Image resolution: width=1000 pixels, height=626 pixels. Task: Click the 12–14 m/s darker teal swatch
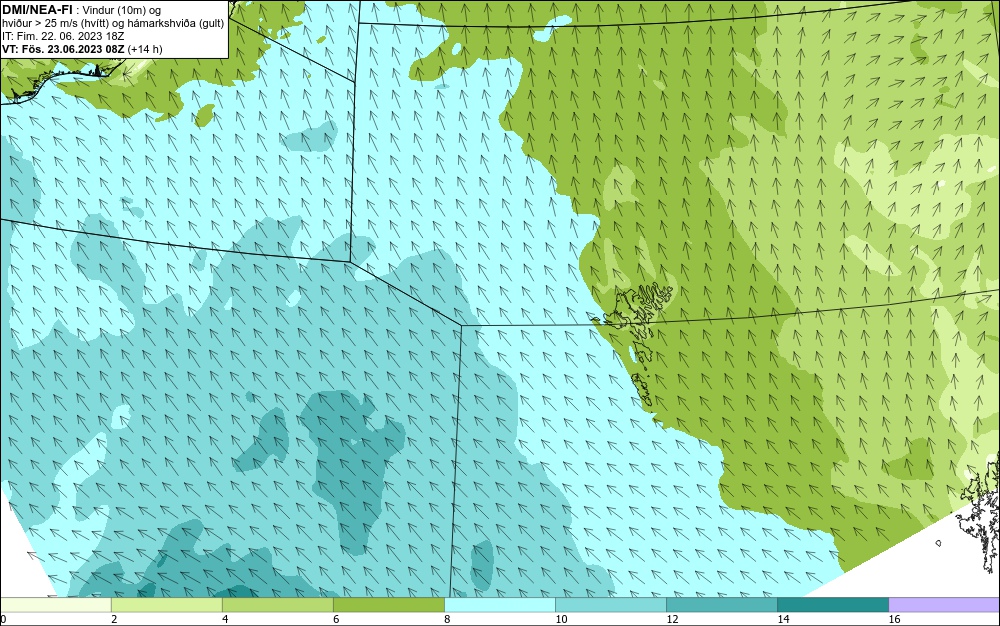tap(721, 605)
